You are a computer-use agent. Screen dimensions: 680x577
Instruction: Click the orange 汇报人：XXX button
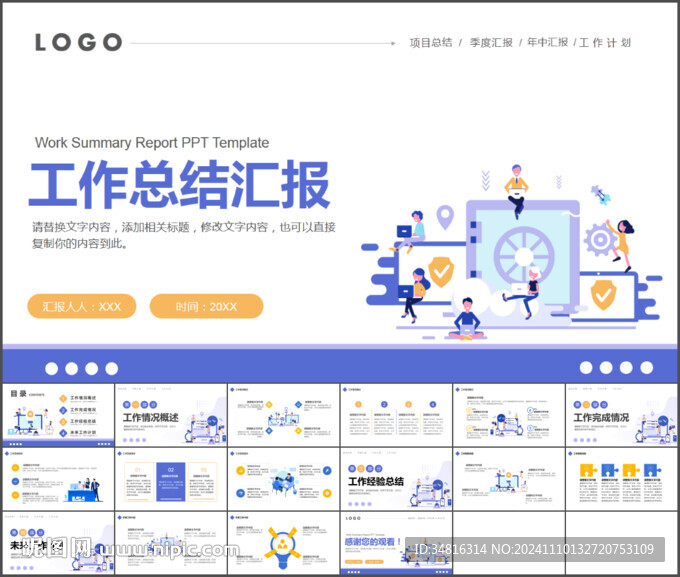point(82,306)
